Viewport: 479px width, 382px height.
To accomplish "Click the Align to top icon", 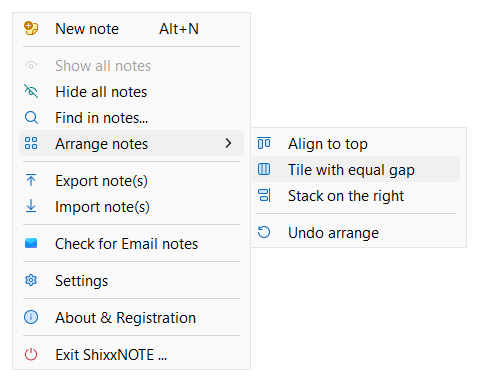I will [264, 143].
